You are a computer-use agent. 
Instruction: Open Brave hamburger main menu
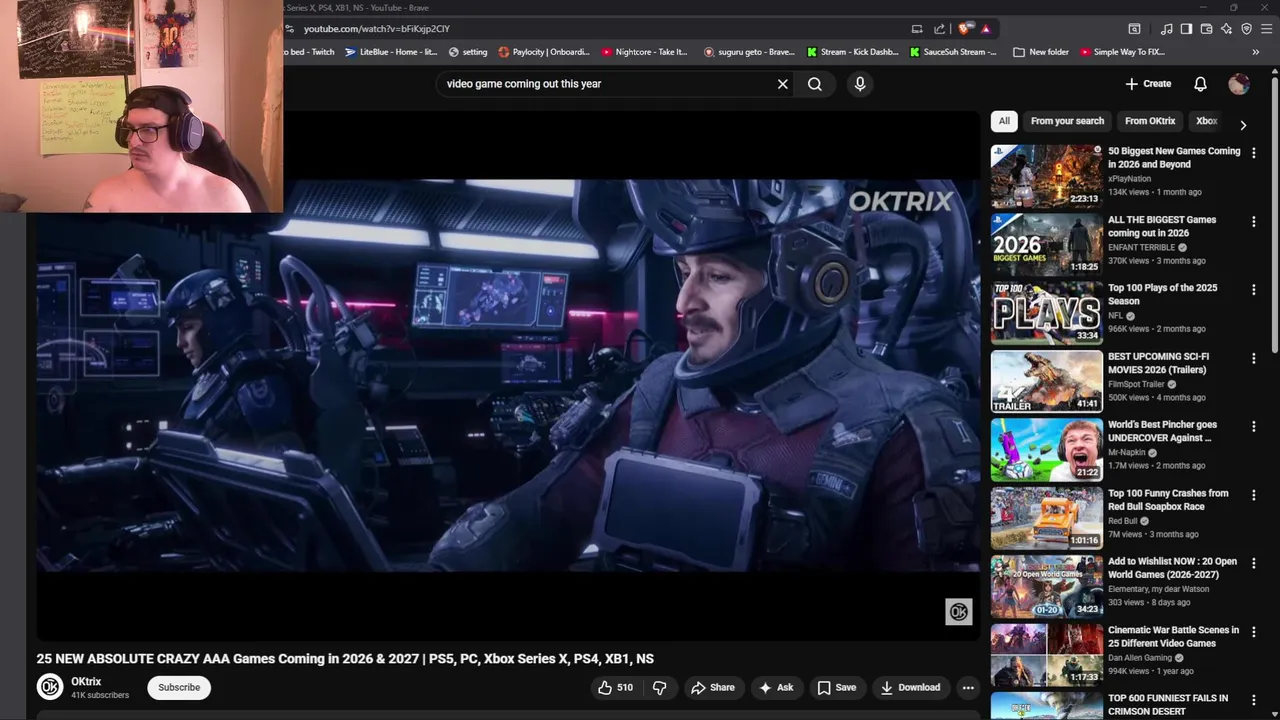(1267, 29)
